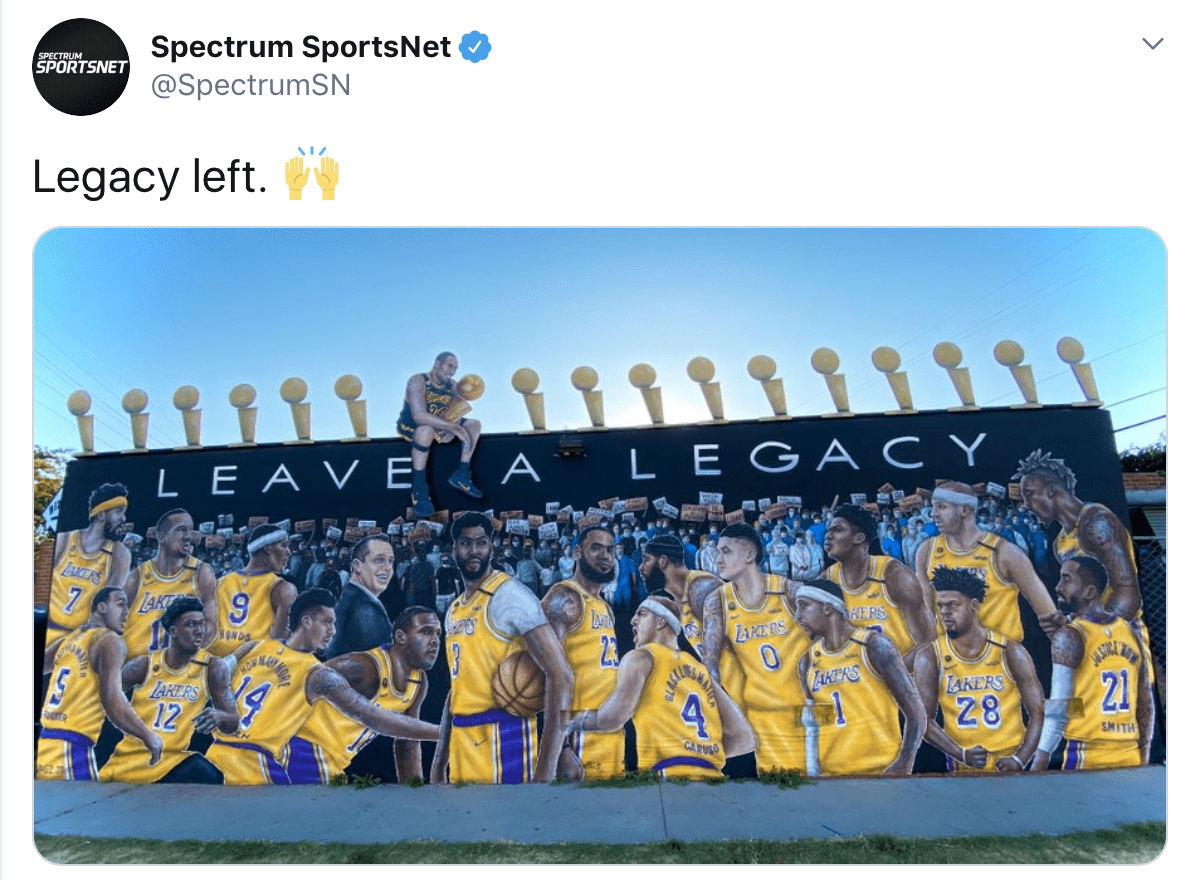Click the "LEAVE A LEGACY" lettering in photo
The image size is (1198, 880).
(x=570, y=465)
